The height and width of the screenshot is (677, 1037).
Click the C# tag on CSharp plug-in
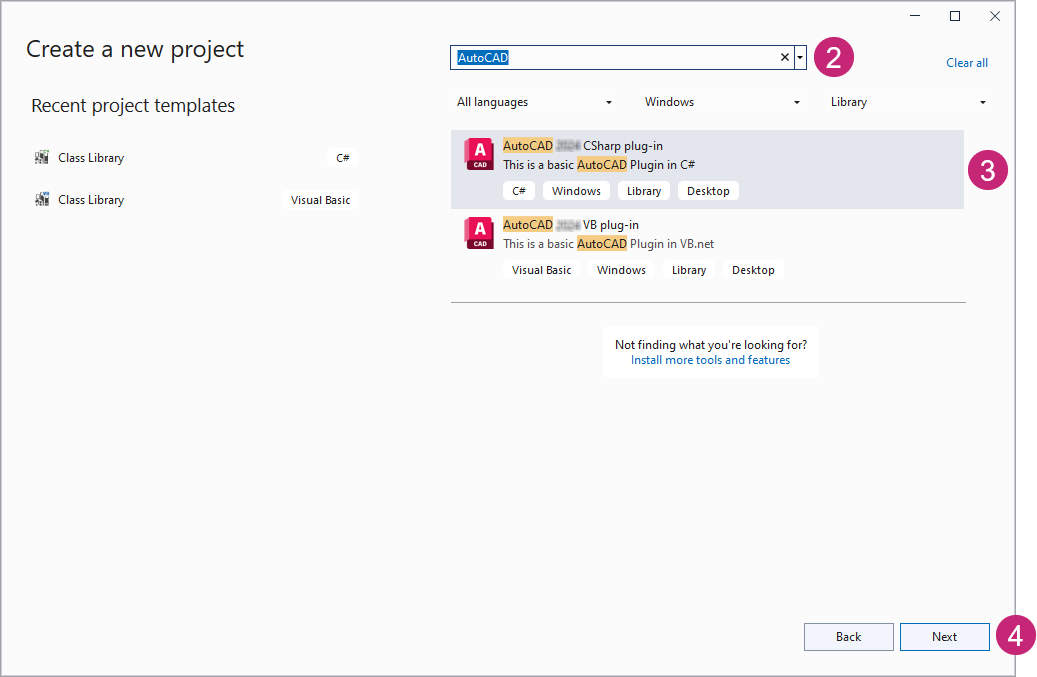(x=519, y=191)
